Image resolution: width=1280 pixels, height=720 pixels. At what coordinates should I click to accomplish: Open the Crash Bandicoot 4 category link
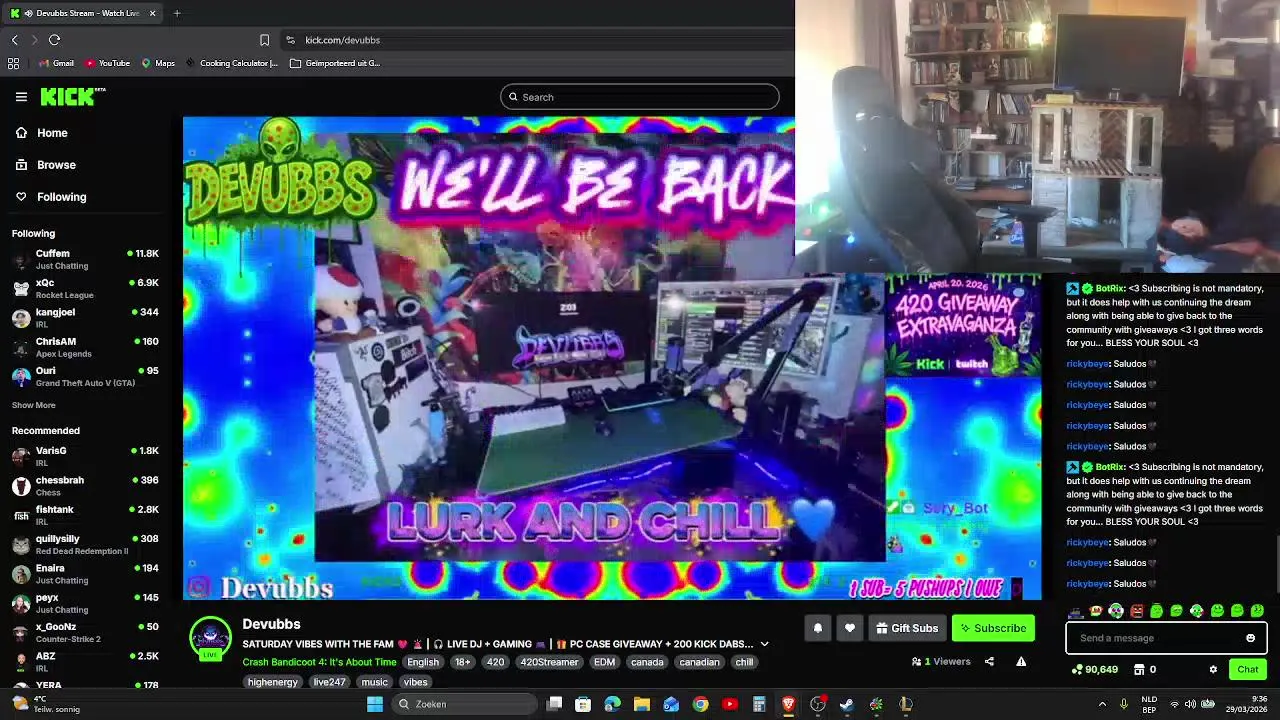pyautogui.click(x=319, y=662)
